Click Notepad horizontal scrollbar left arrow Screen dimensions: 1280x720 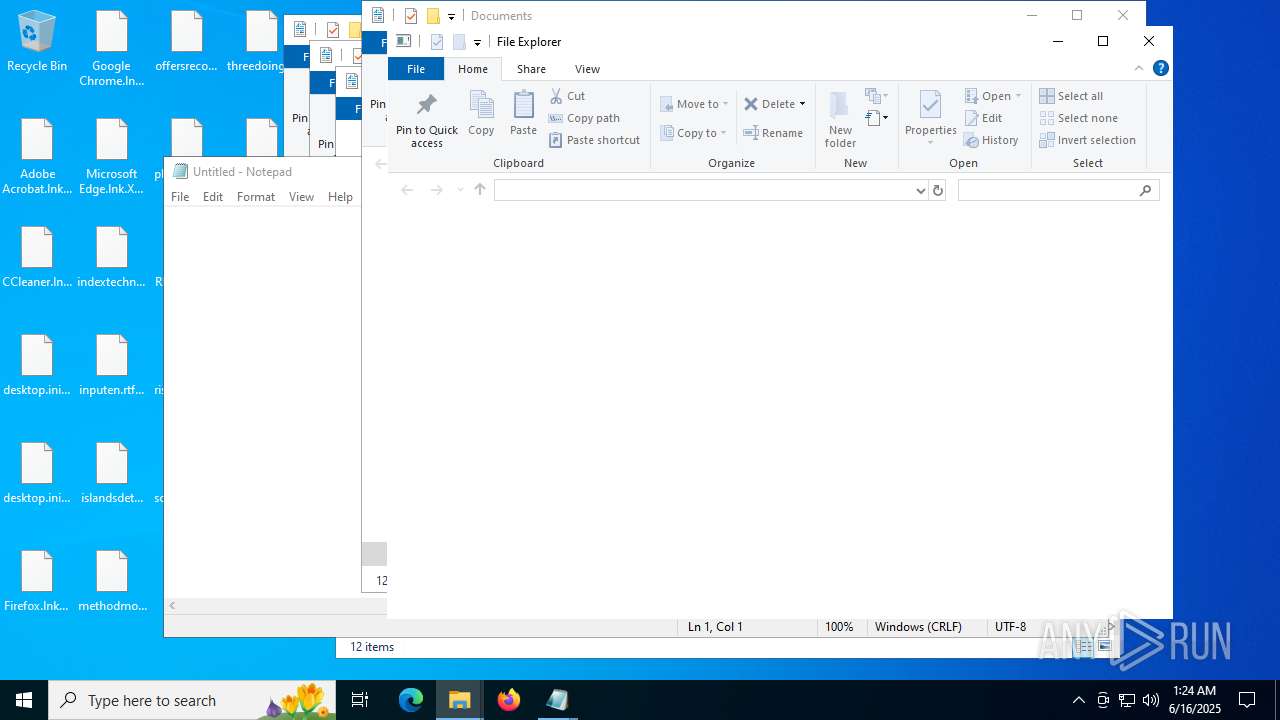pyautogui.click(x=172, y=605)
